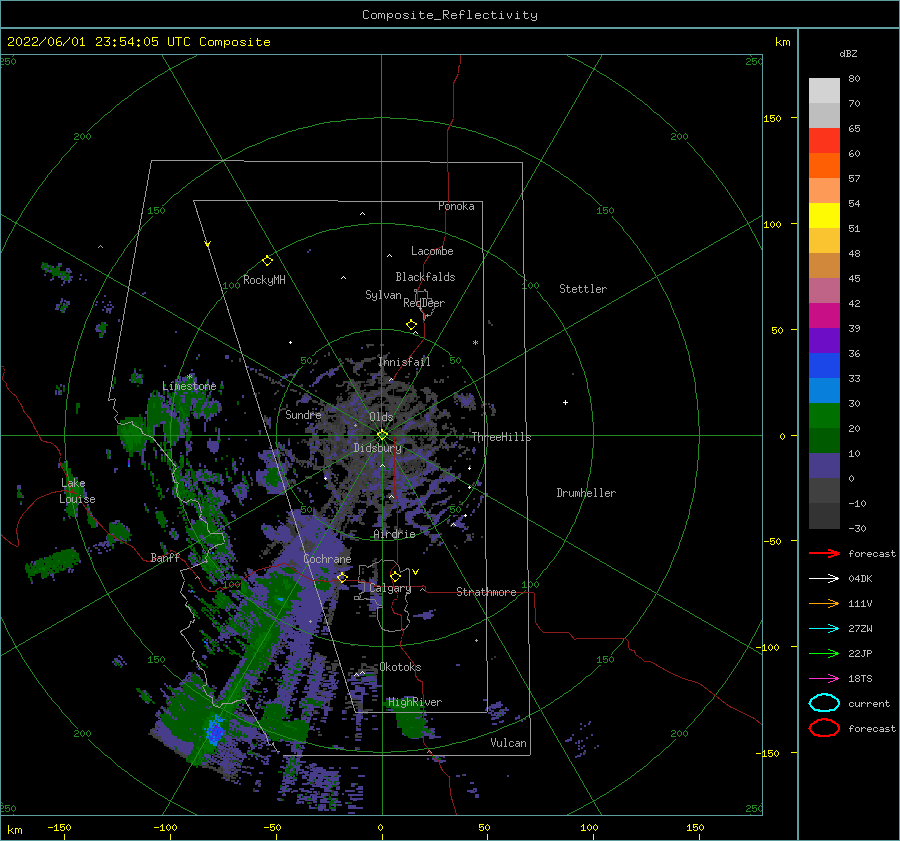
Task: Click the Limestone label
Action: (189, 386)
